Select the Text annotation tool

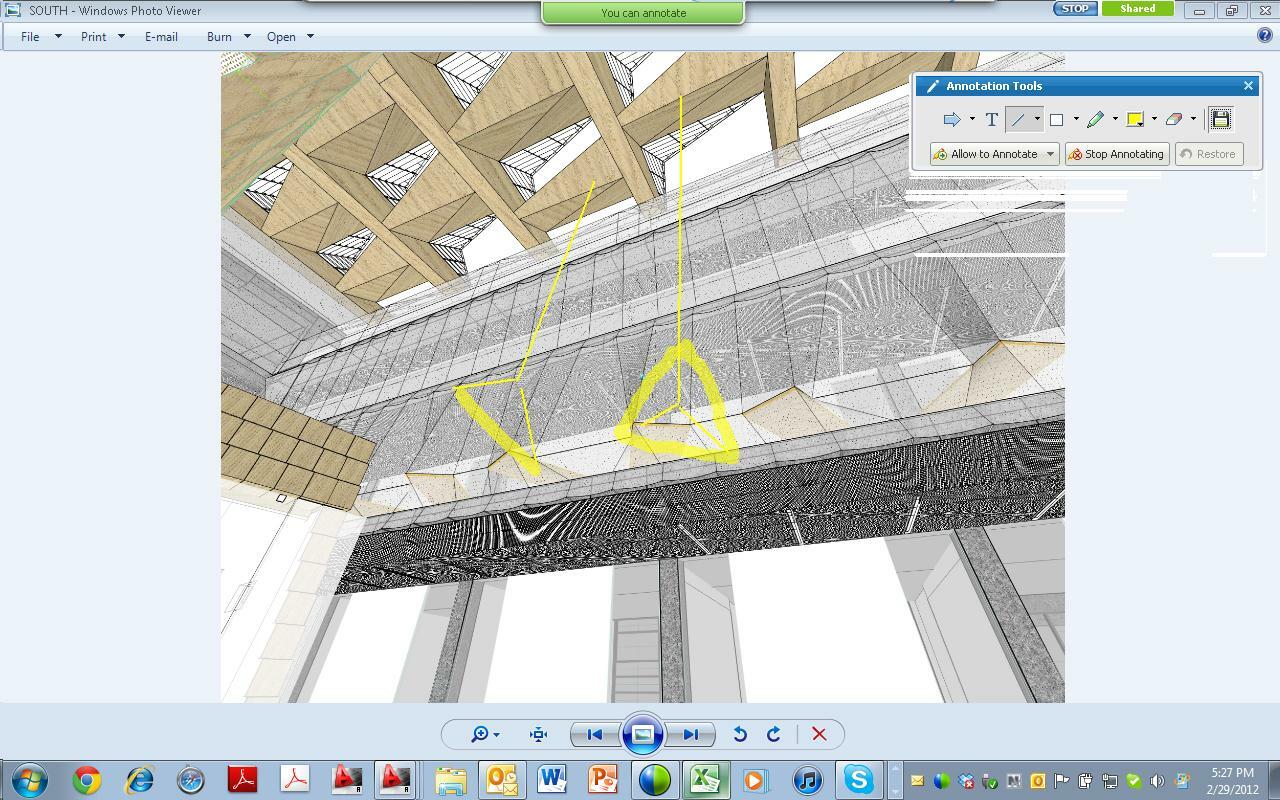point(991,120)
